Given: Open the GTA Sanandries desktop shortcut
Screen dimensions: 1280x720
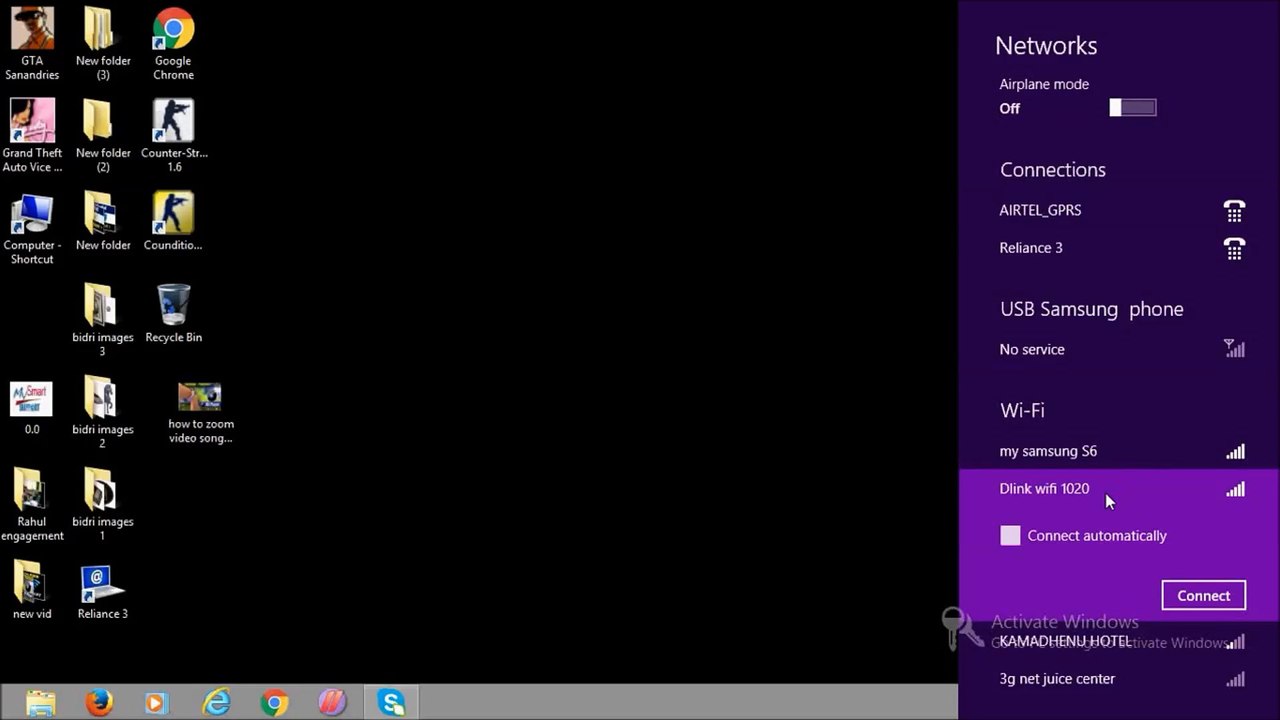Looking at the screenshot, I should click(32, 44).
